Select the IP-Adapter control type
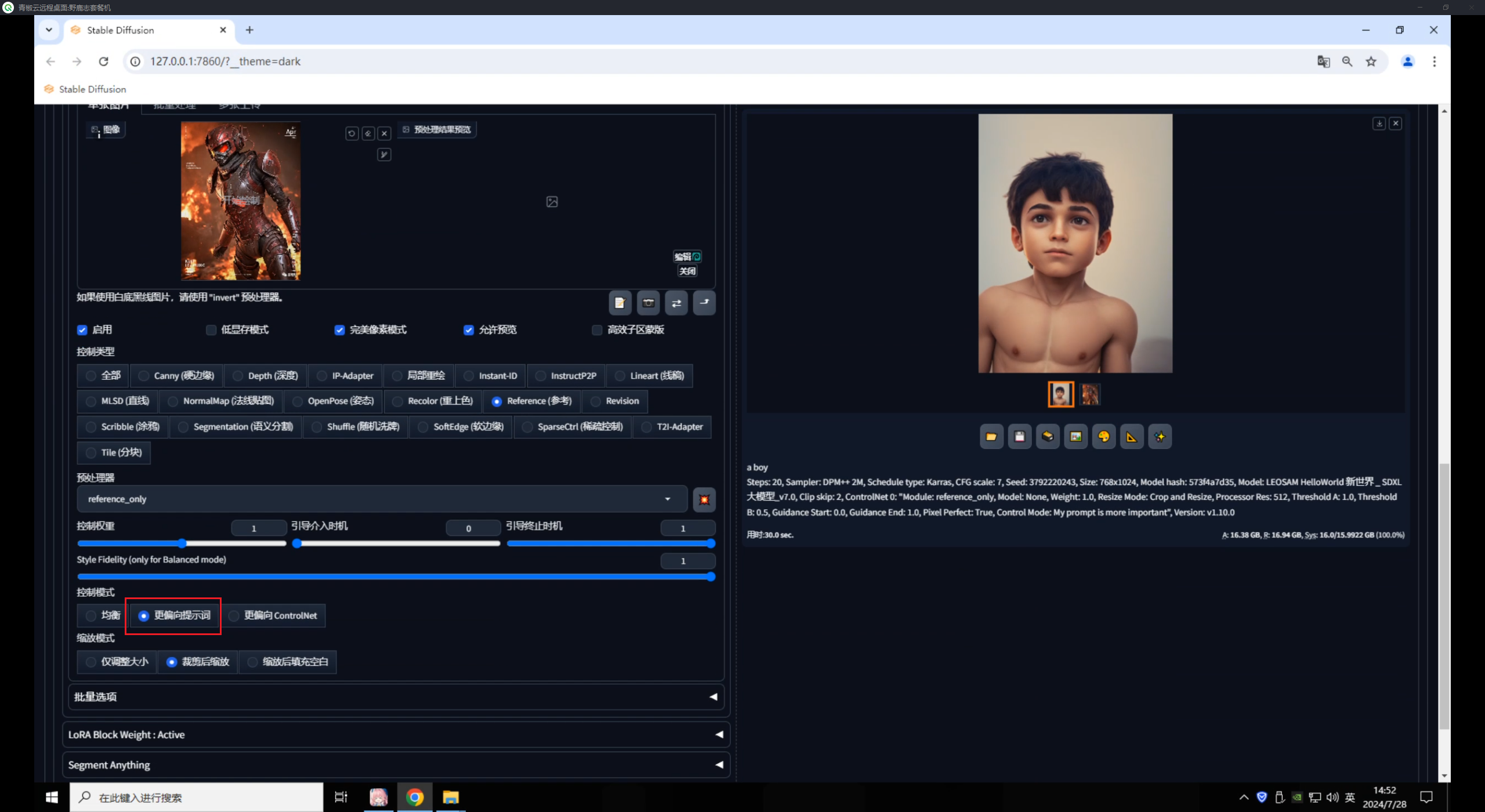This screenshot has width=1485, height=812. 345,376
